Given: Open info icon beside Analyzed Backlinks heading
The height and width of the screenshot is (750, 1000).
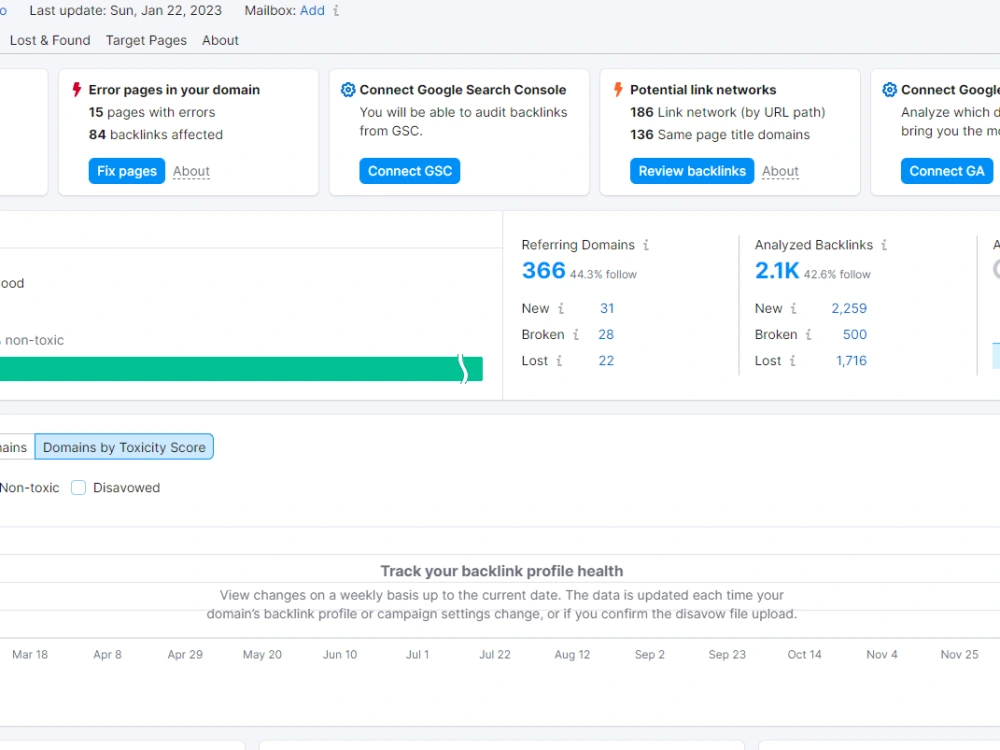Looking at the screenshot, I should [884, 245].
